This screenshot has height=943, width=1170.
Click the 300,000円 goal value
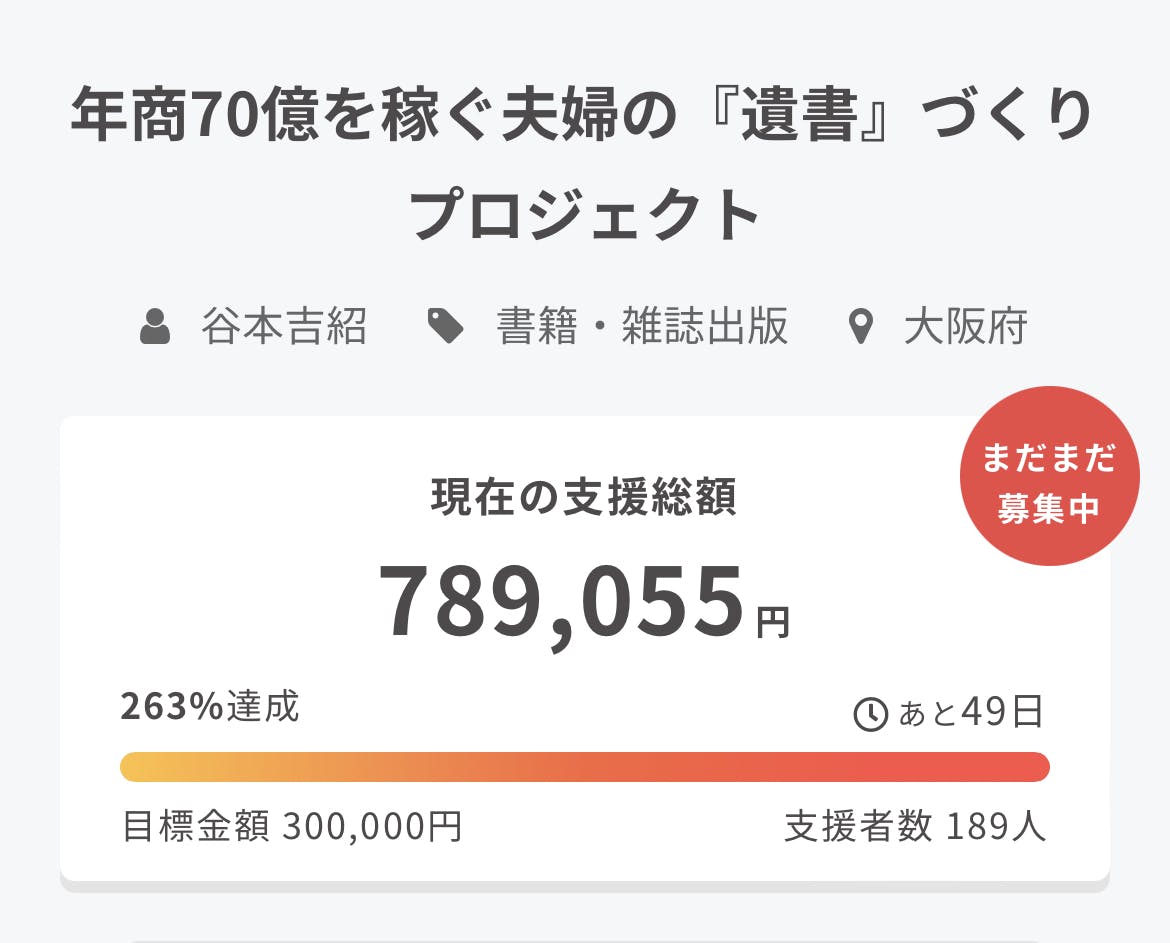pos(372,827)
